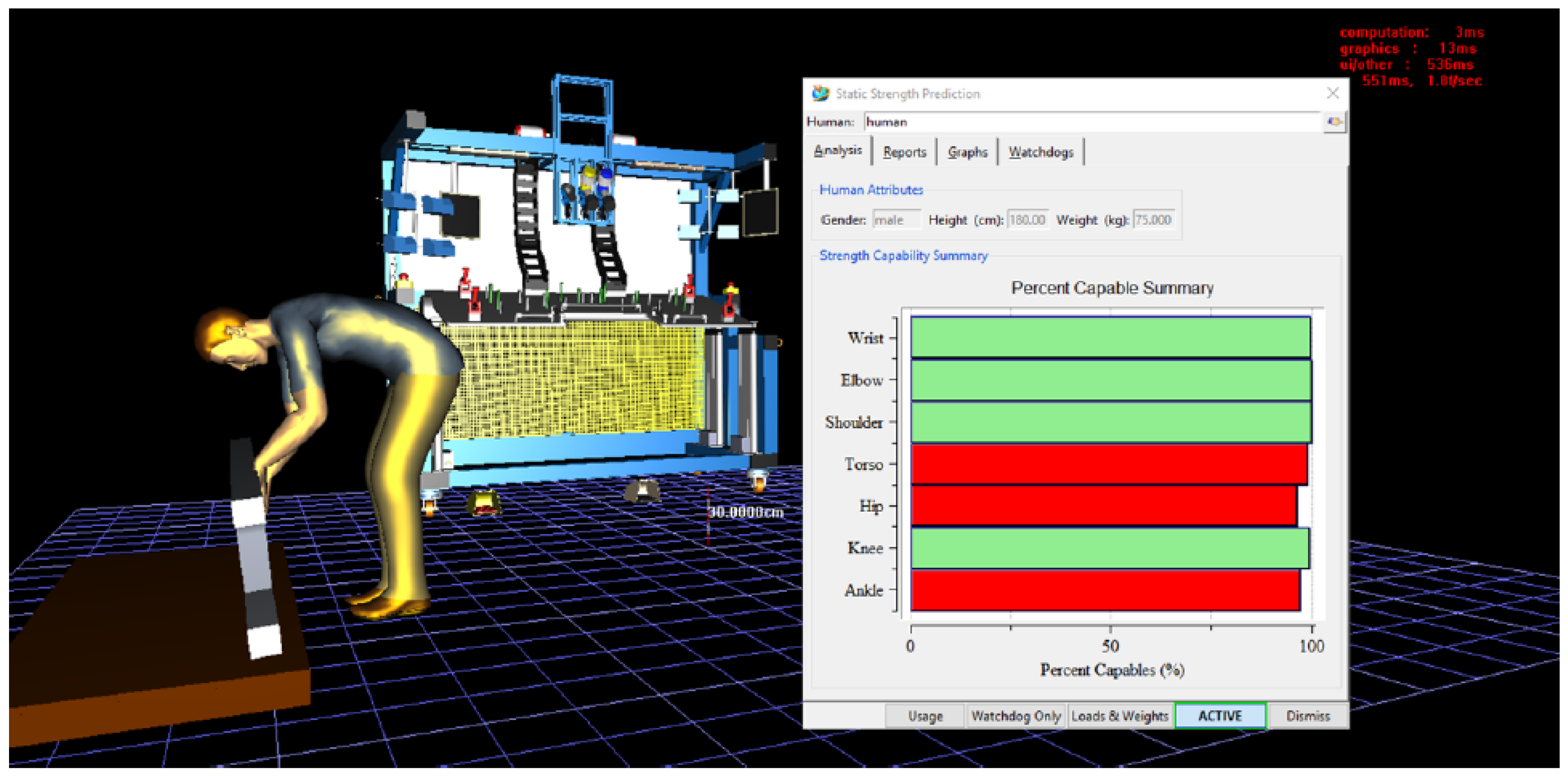1568x776 pixels.
Task: Toggle the ACTIVE analysis button
Action: [1220, 716]
